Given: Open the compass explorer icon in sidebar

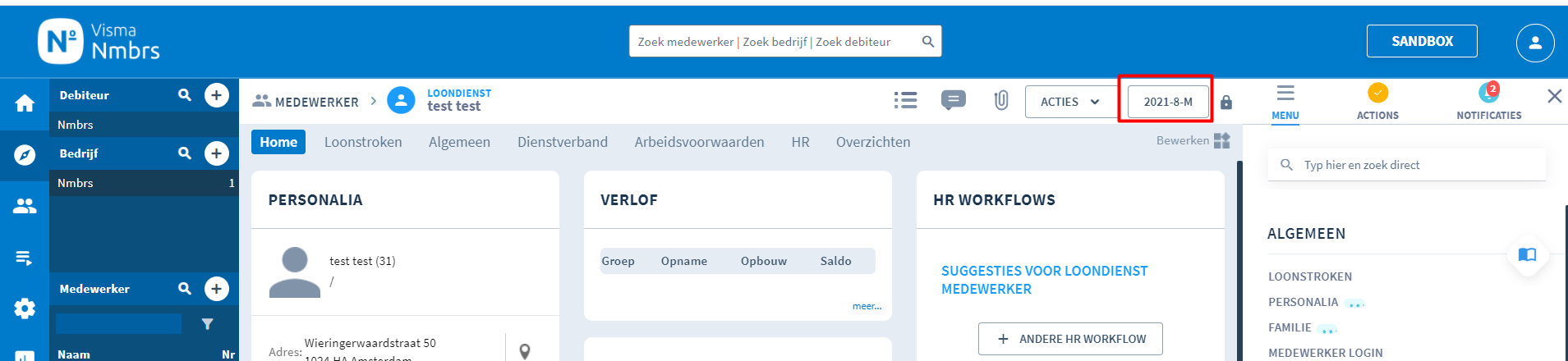Looking at the screenshot, I should pyautogui.click(x=25, y=154).
